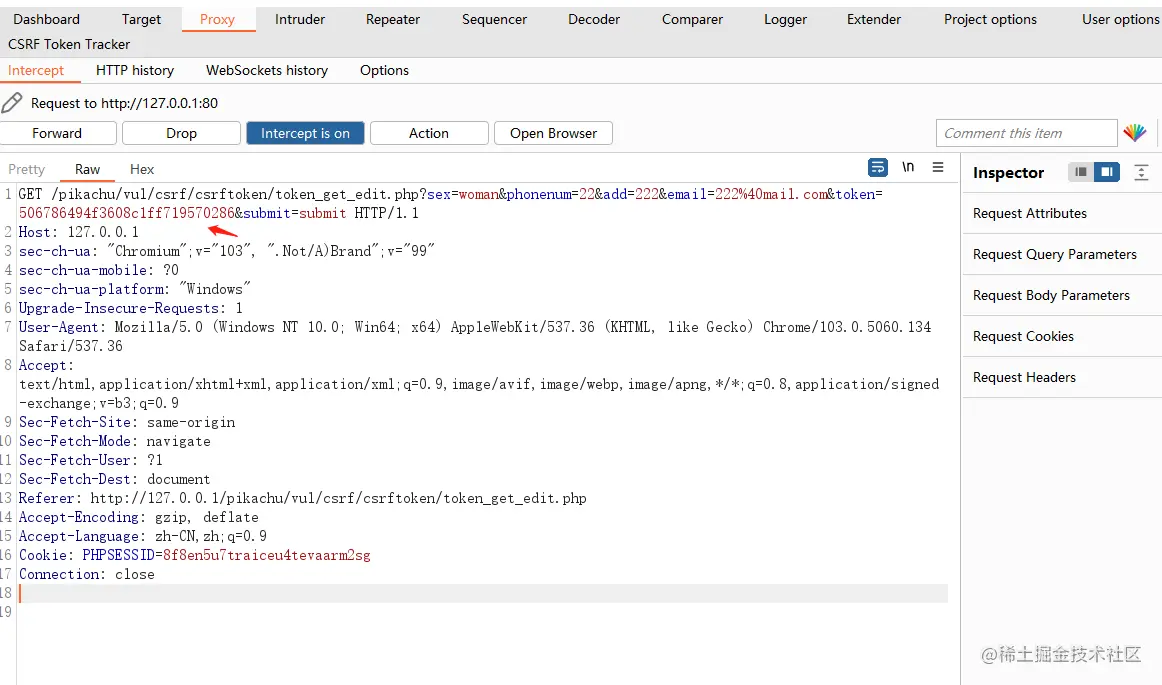The width and height of the screenshot is (1162, 685).
Task: Click the pencil edit icon beside Request to
Action: point(12,102)
